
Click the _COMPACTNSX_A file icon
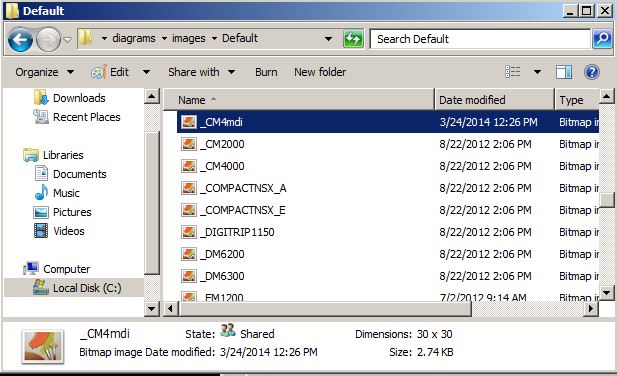[188, 188]
